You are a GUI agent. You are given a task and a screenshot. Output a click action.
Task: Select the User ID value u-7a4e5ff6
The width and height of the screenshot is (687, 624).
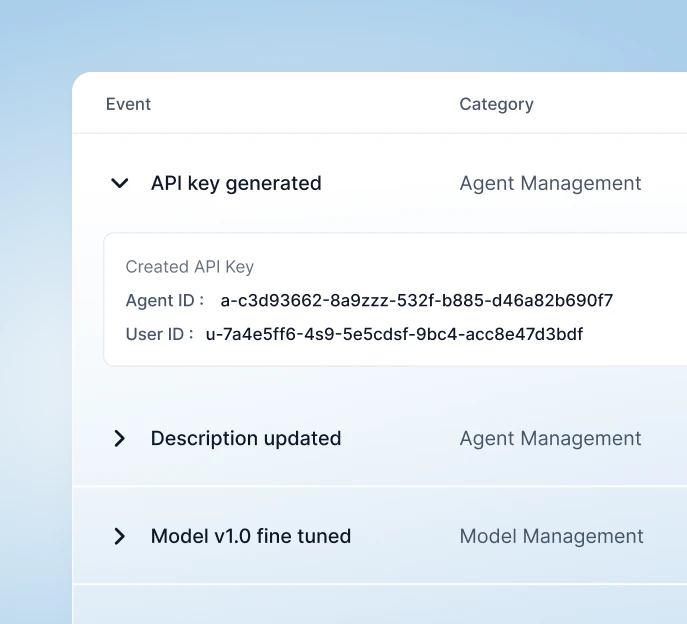(x=394, y=334)
